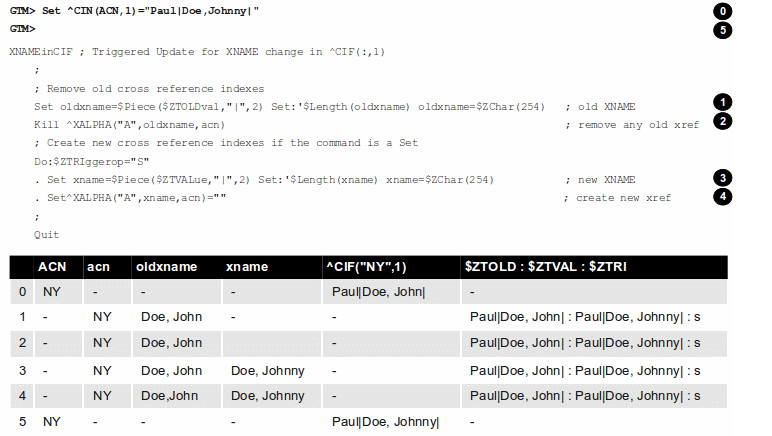Select callout marker 3 on the new XNAME line

722,178
